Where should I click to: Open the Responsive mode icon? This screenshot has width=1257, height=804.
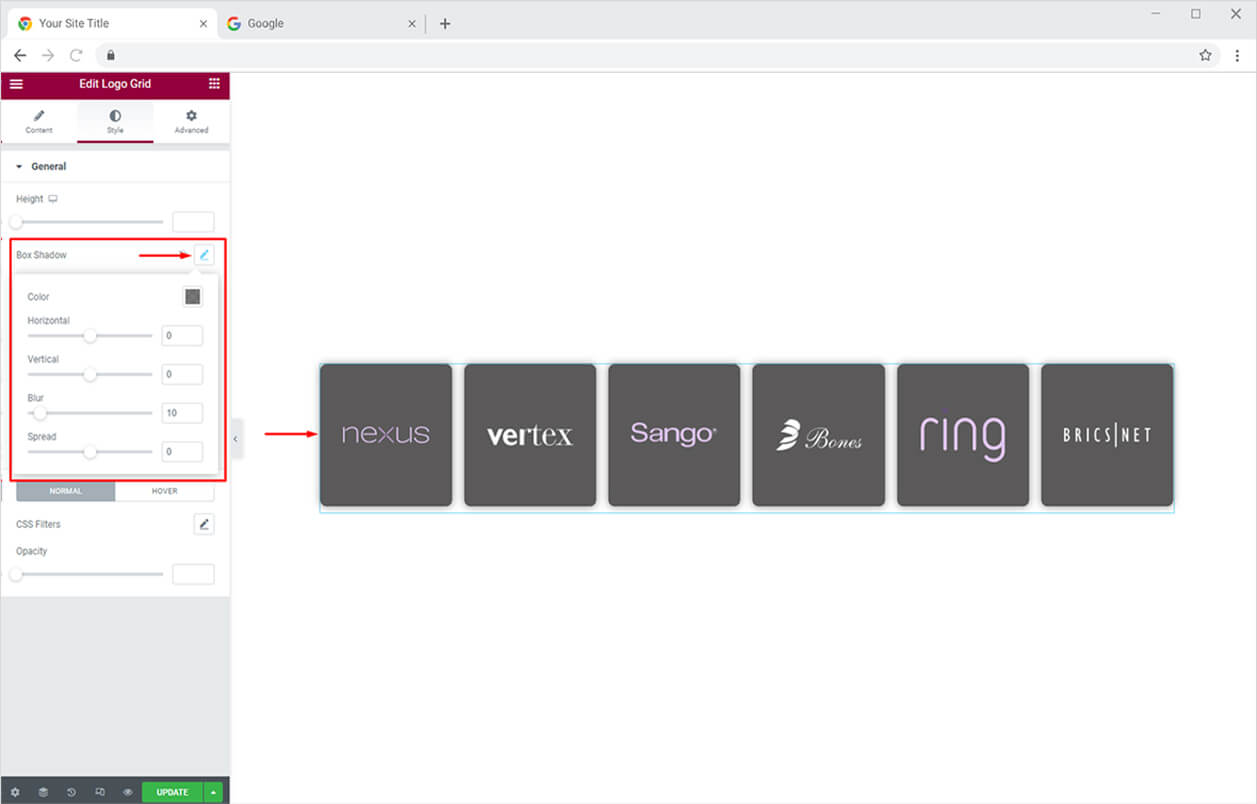pos(100,792)
